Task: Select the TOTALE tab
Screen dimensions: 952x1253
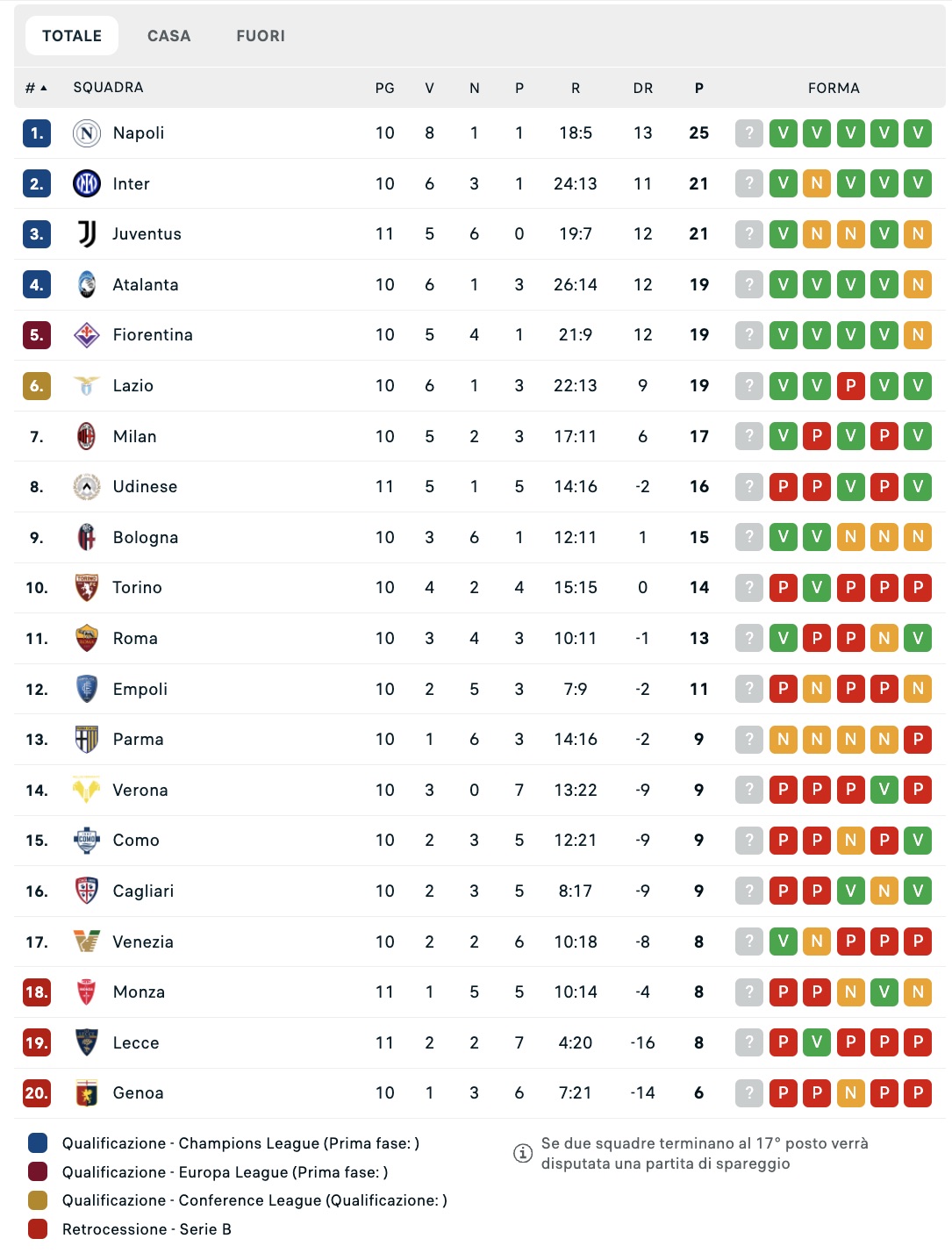Action: 72,36
